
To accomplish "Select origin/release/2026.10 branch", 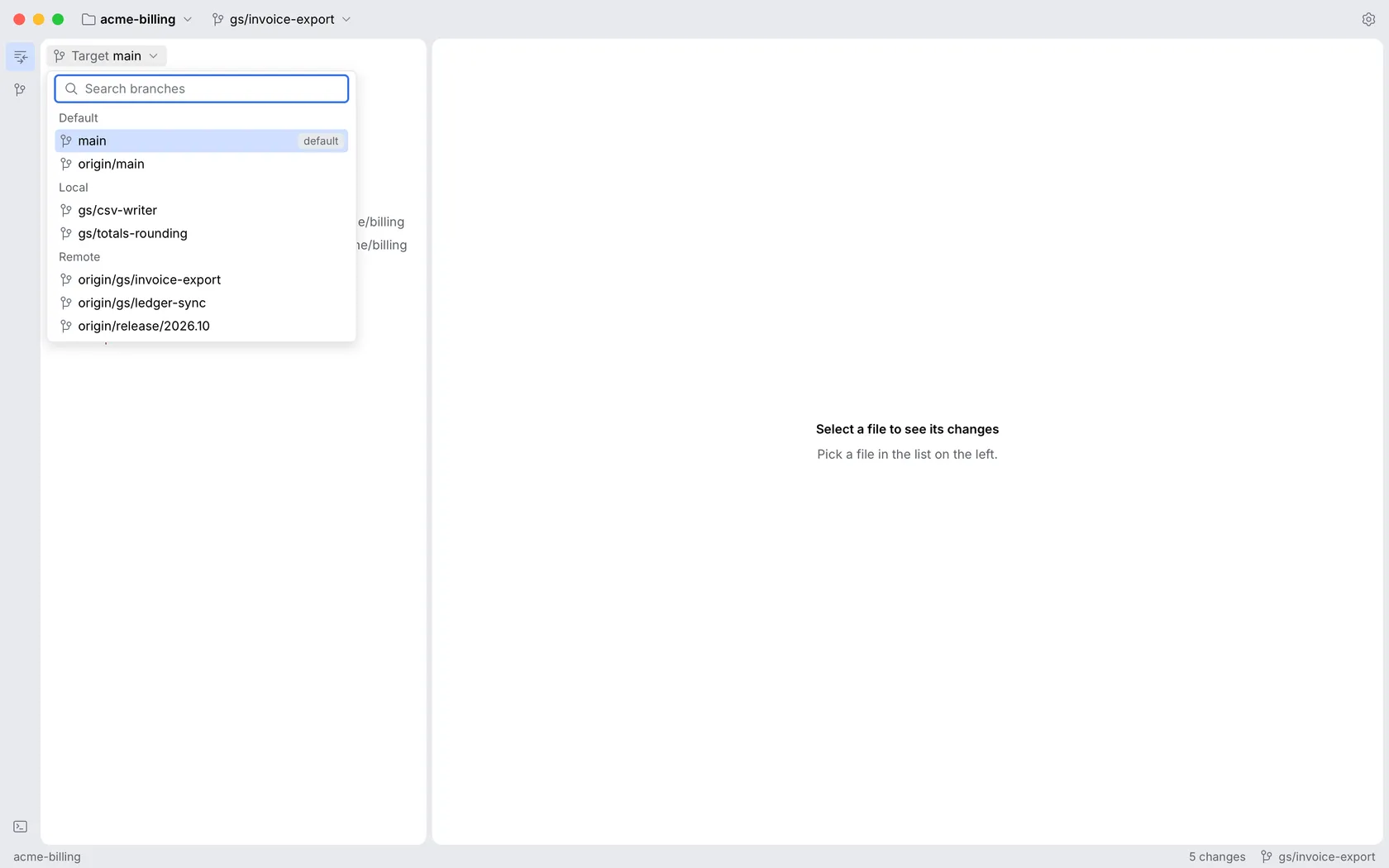I will coord(202,326).
